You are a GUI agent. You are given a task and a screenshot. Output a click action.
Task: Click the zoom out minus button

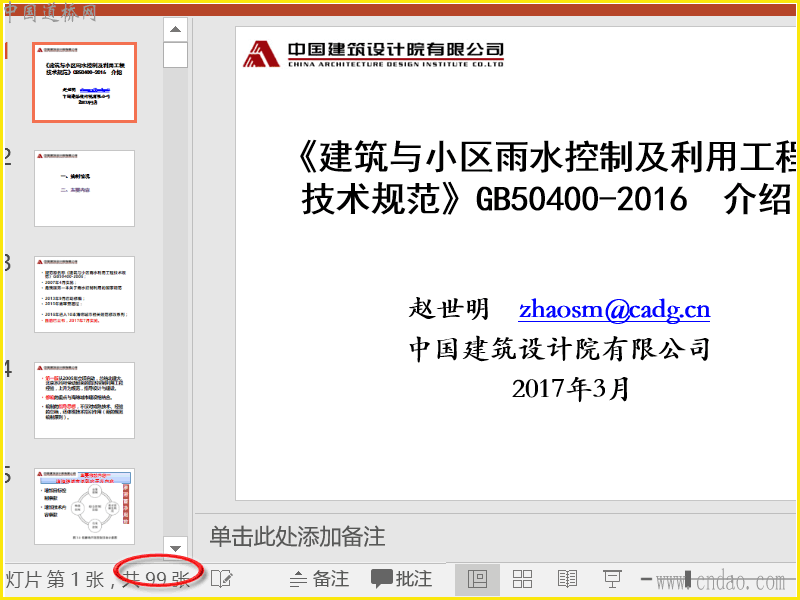[646, 579]
